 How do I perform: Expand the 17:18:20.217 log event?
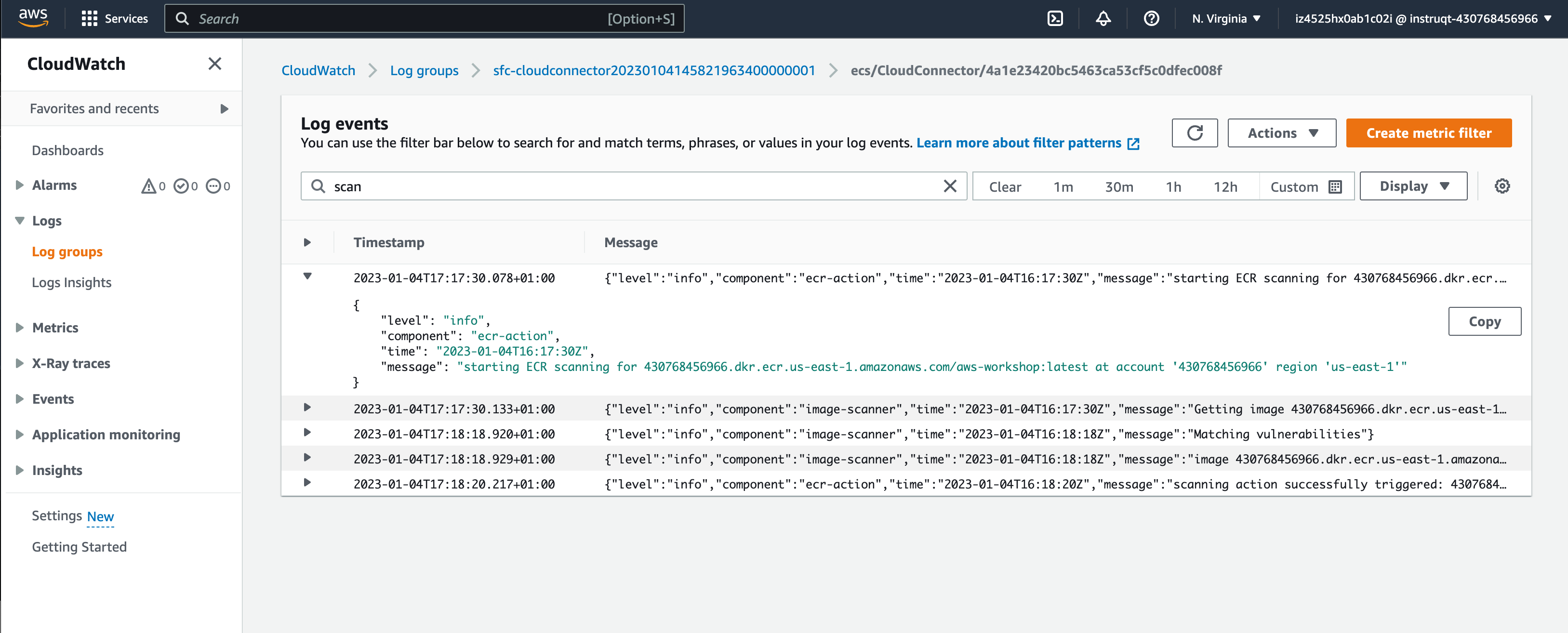coord(307,482)
